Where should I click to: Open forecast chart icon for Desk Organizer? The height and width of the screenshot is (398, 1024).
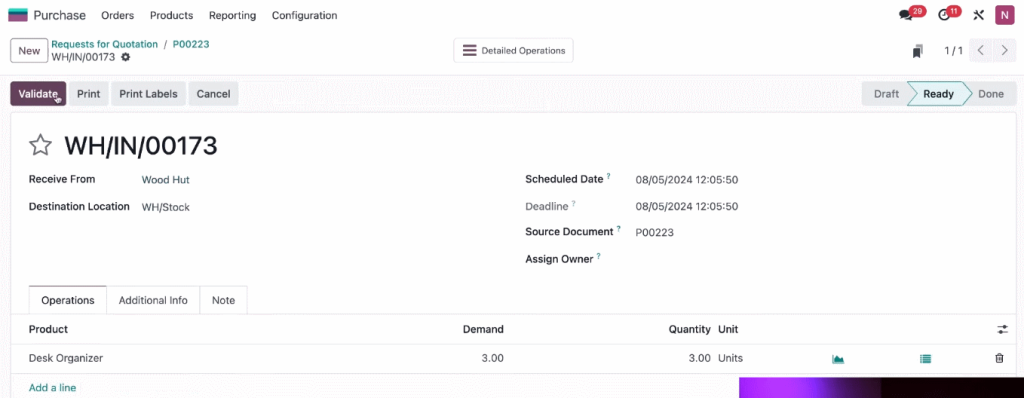tap(838, 358)
